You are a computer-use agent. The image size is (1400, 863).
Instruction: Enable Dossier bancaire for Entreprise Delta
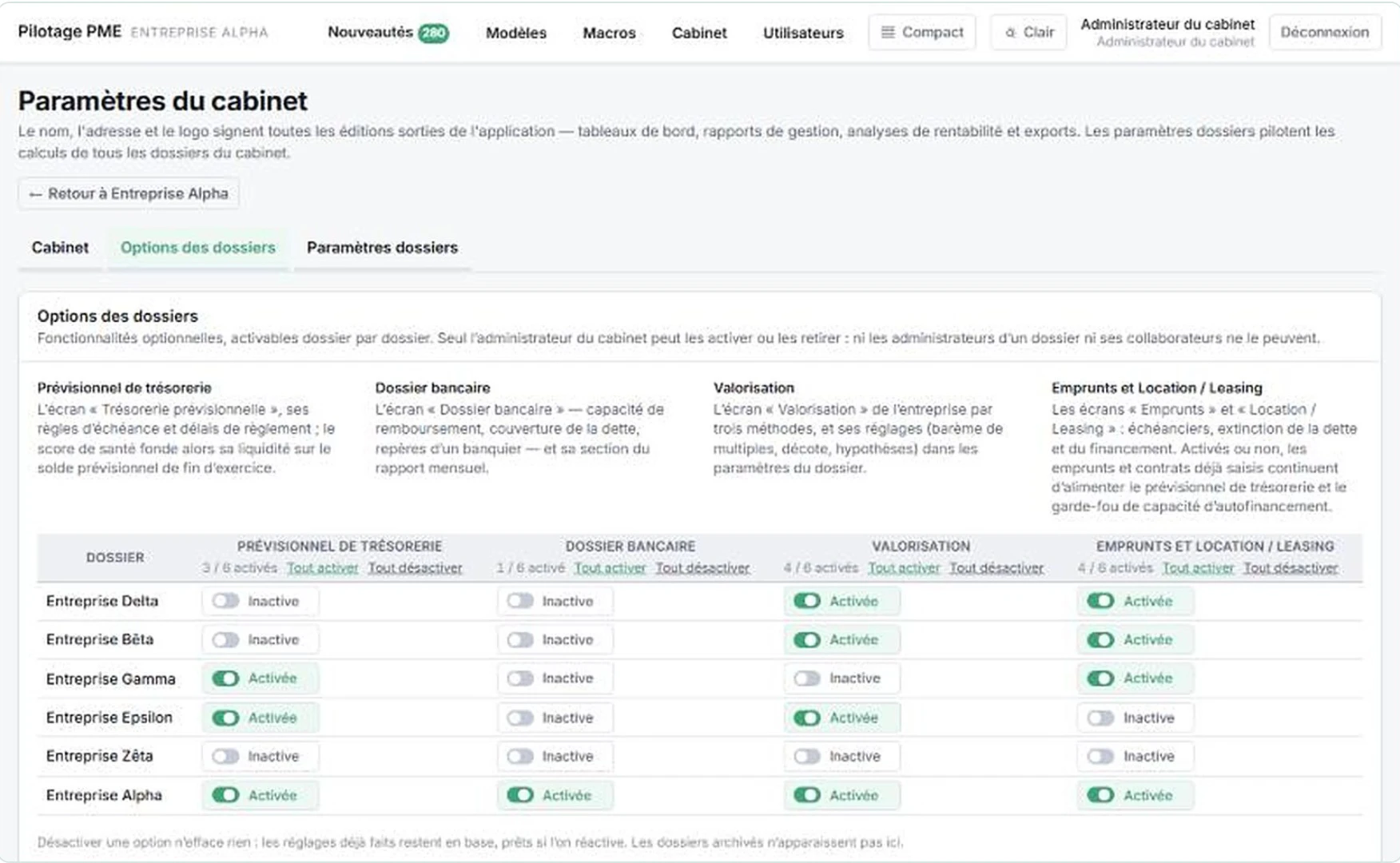pos(555,602)
